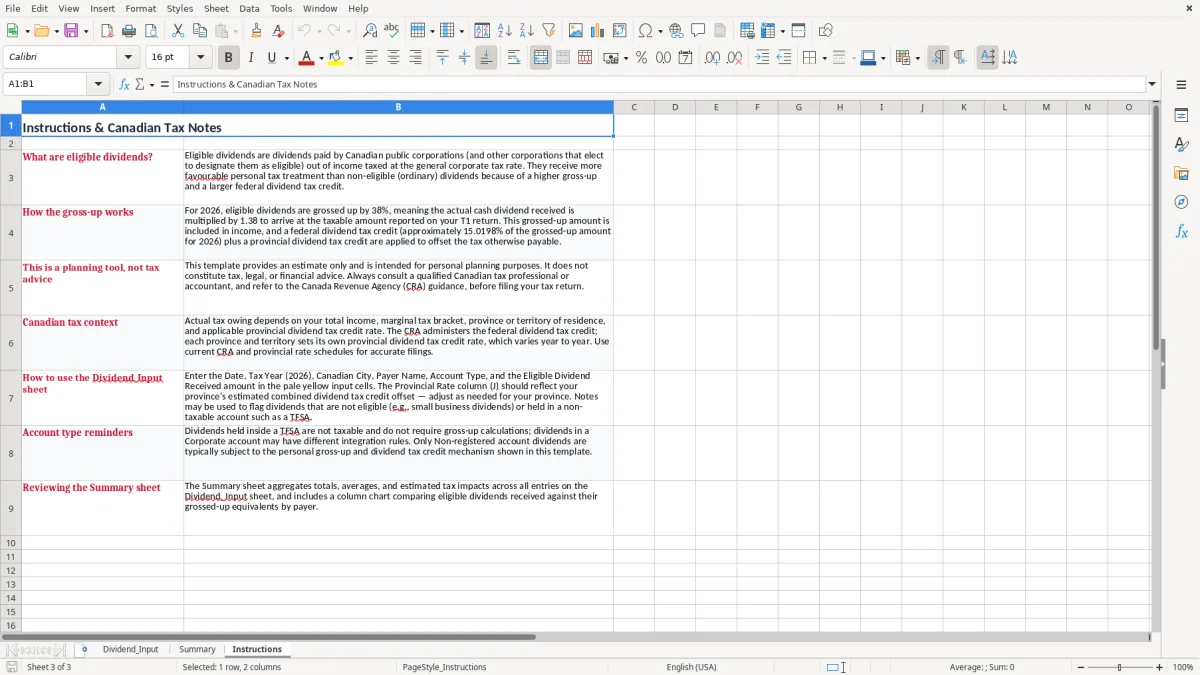This screenshot has height=675, width=1200.
Task: Toggle Center Horizontally alignment
Action: click(x=393, y=58)
